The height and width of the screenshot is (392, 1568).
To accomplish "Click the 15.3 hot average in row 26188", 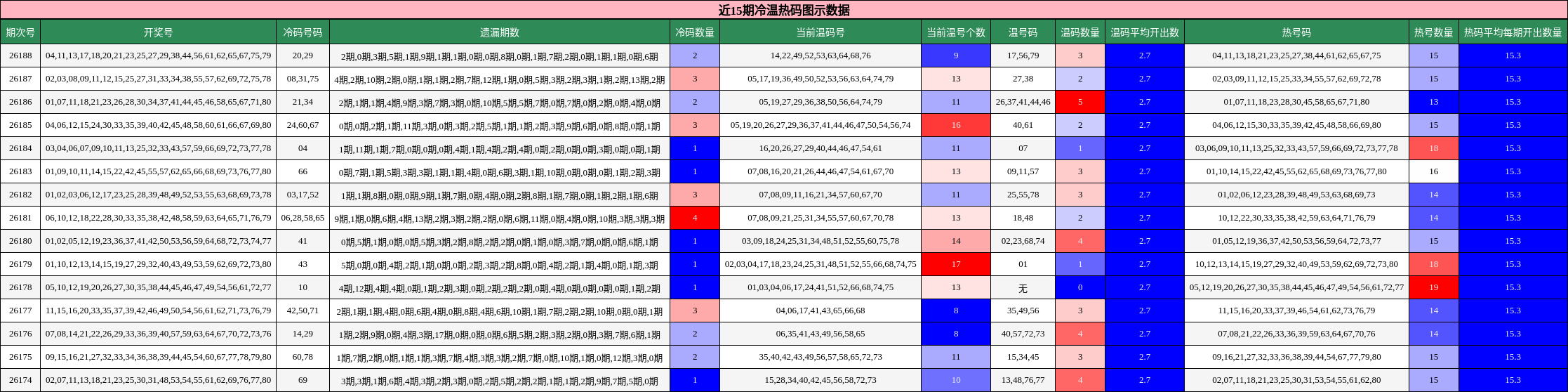I will coord(1513,55).
